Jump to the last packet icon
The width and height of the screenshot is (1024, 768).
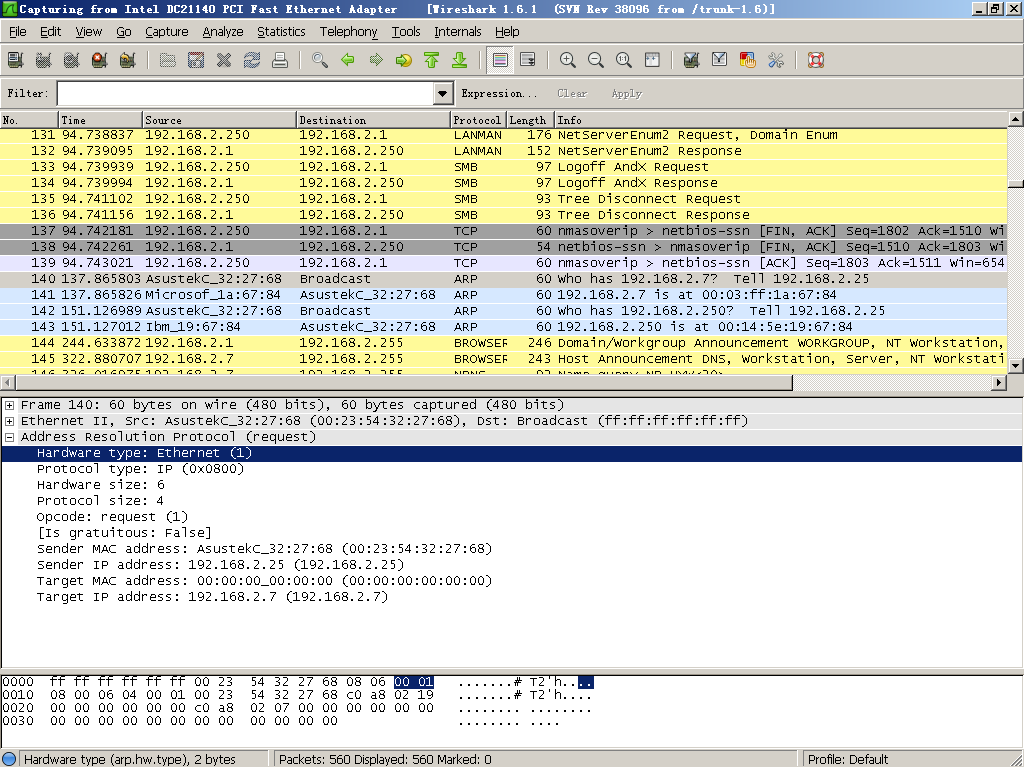[x=460, y=60]
